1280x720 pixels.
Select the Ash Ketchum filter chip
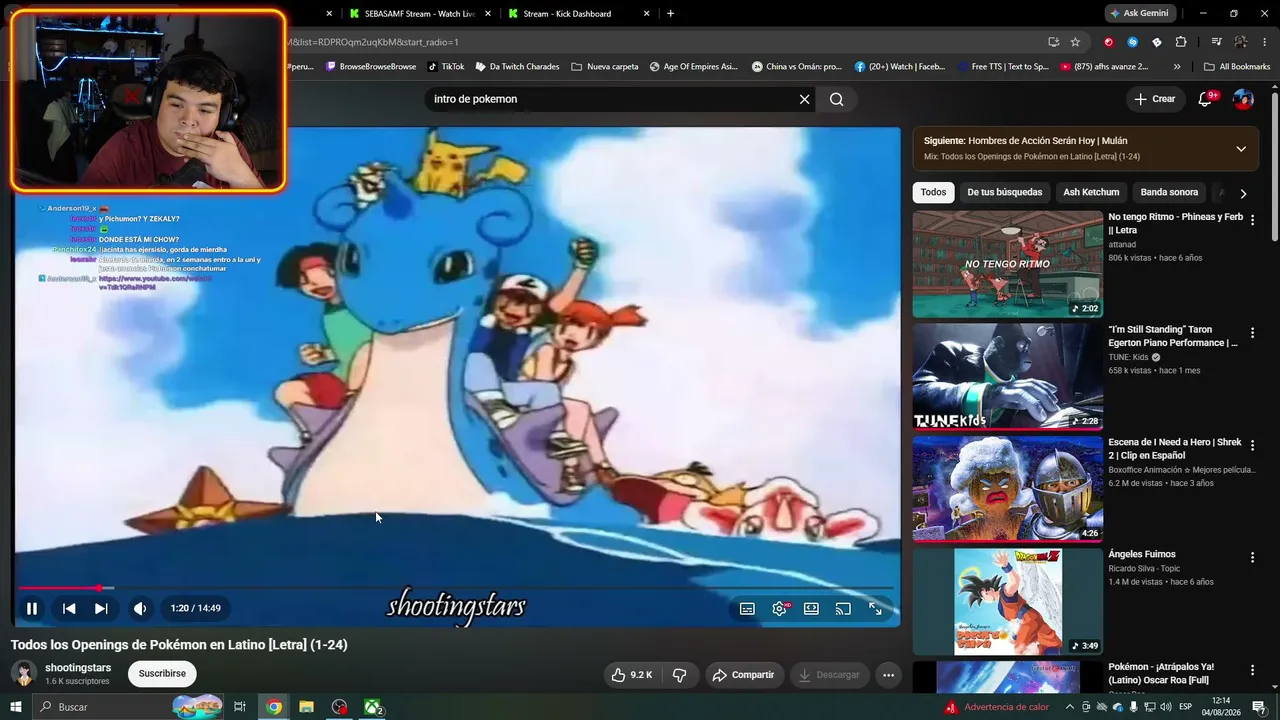(1091, 192)
